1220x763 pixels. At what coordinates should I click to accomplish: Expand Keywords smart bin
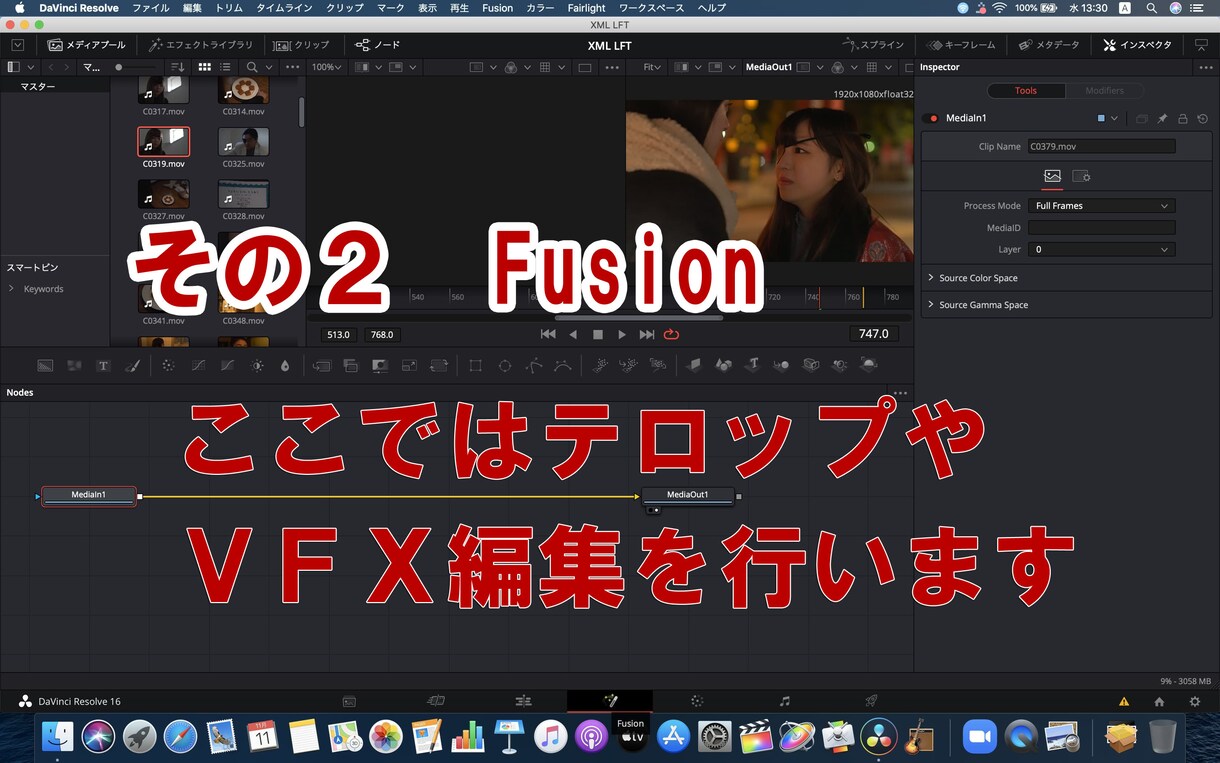click(12, 289)
